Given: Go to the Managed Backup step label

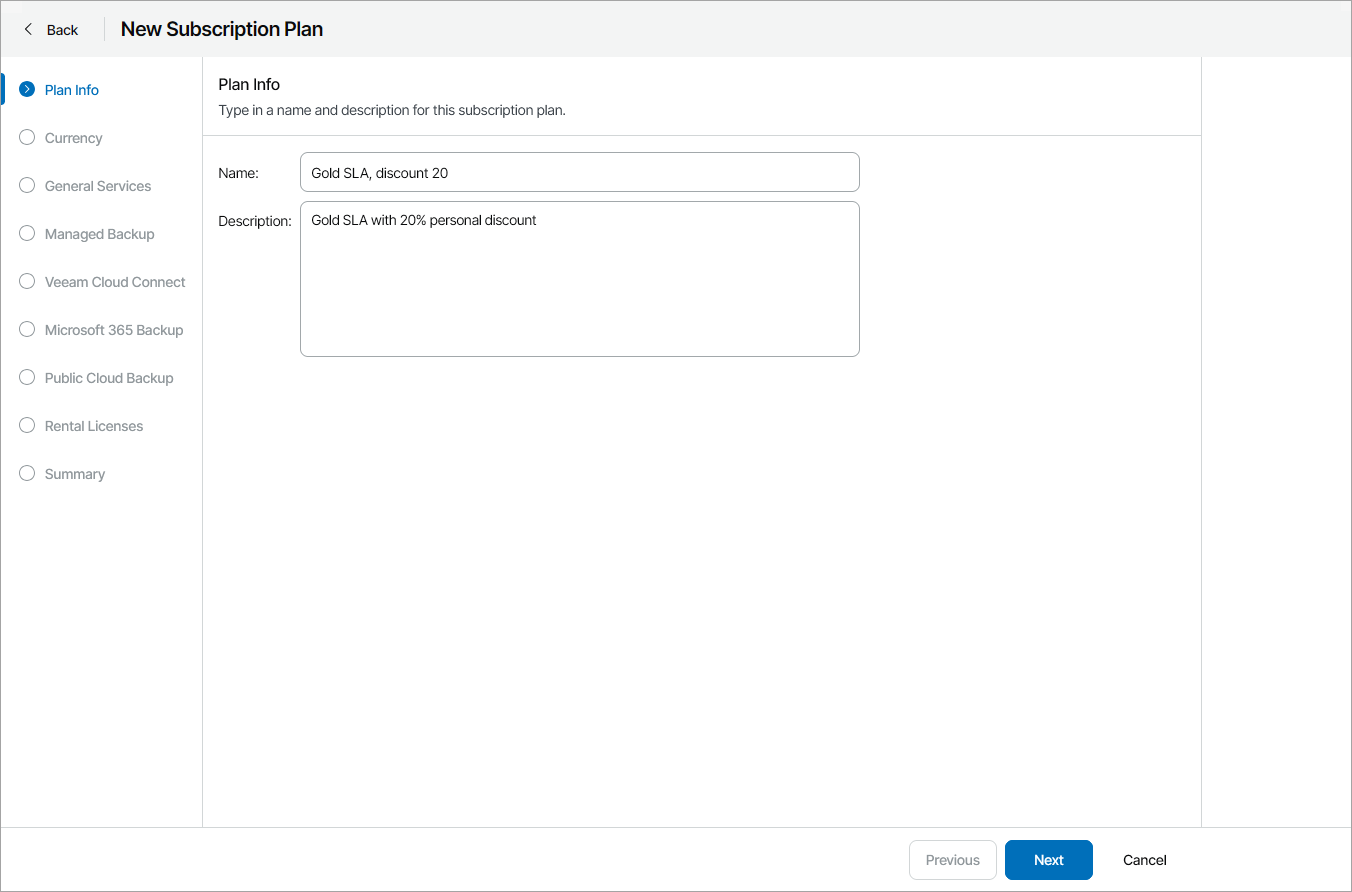Looking at the screenshot, I should [x=100, y=234].
